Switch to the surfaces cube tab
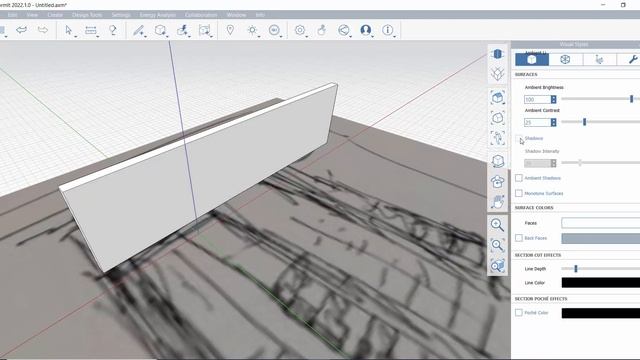Viewport: 640px width, 360px height. click(x=531, y=60)
